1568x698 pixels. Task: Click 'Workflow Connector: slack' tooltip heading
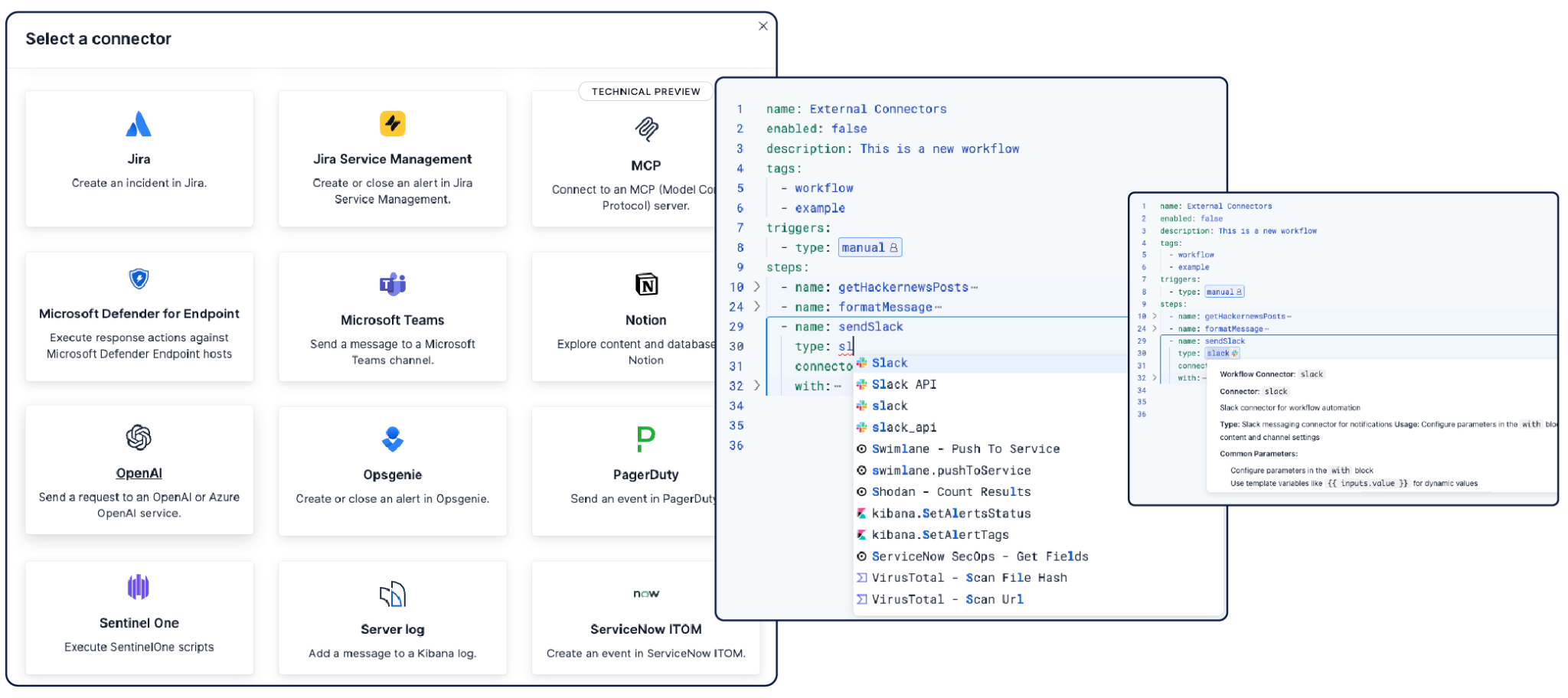[1272, 374]
